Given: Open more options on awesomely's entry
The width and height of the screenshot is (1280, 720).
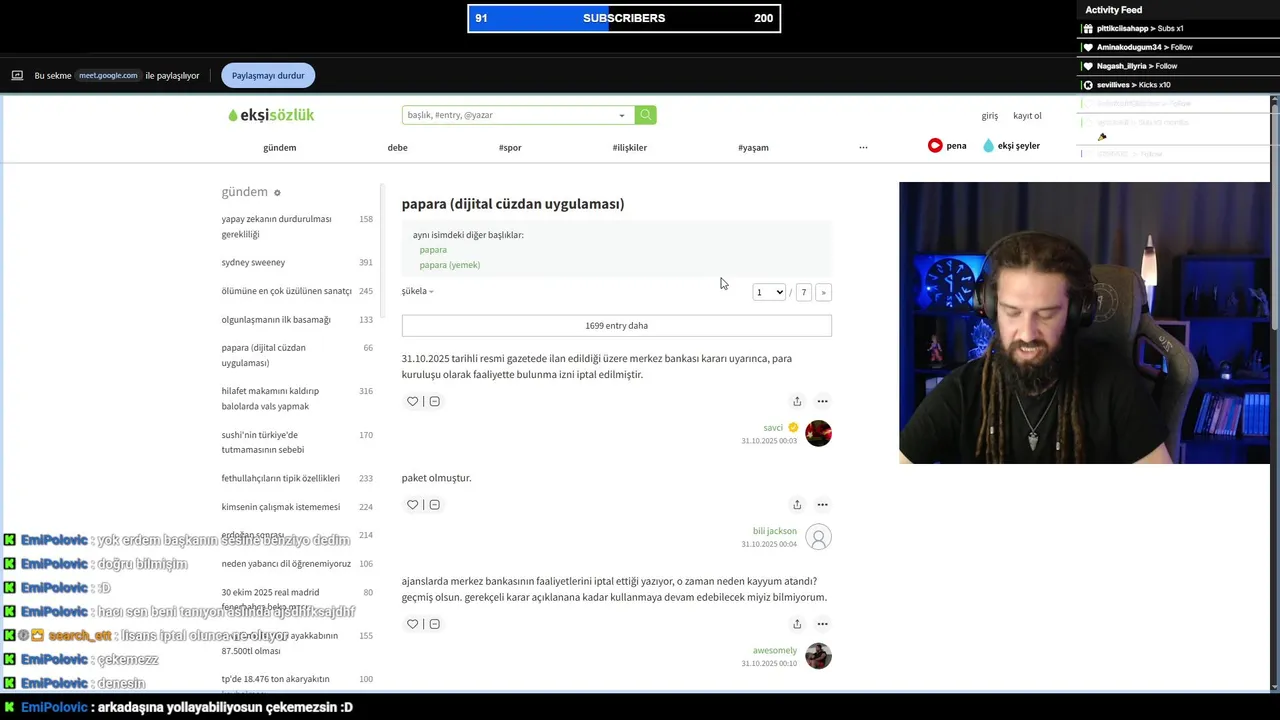Looking at the screenshot, I should coord(822,624).
